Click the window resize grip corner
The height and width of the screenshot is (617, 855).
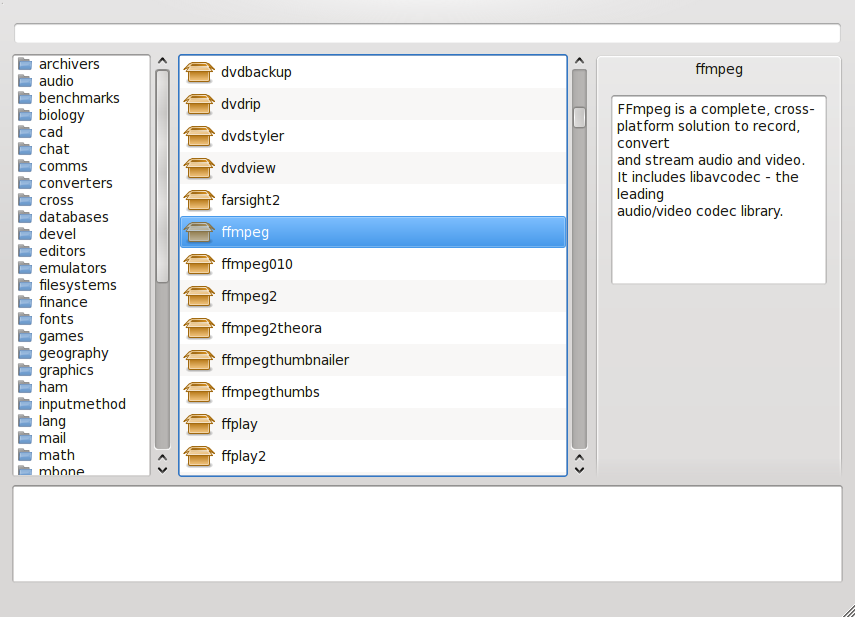848,610
